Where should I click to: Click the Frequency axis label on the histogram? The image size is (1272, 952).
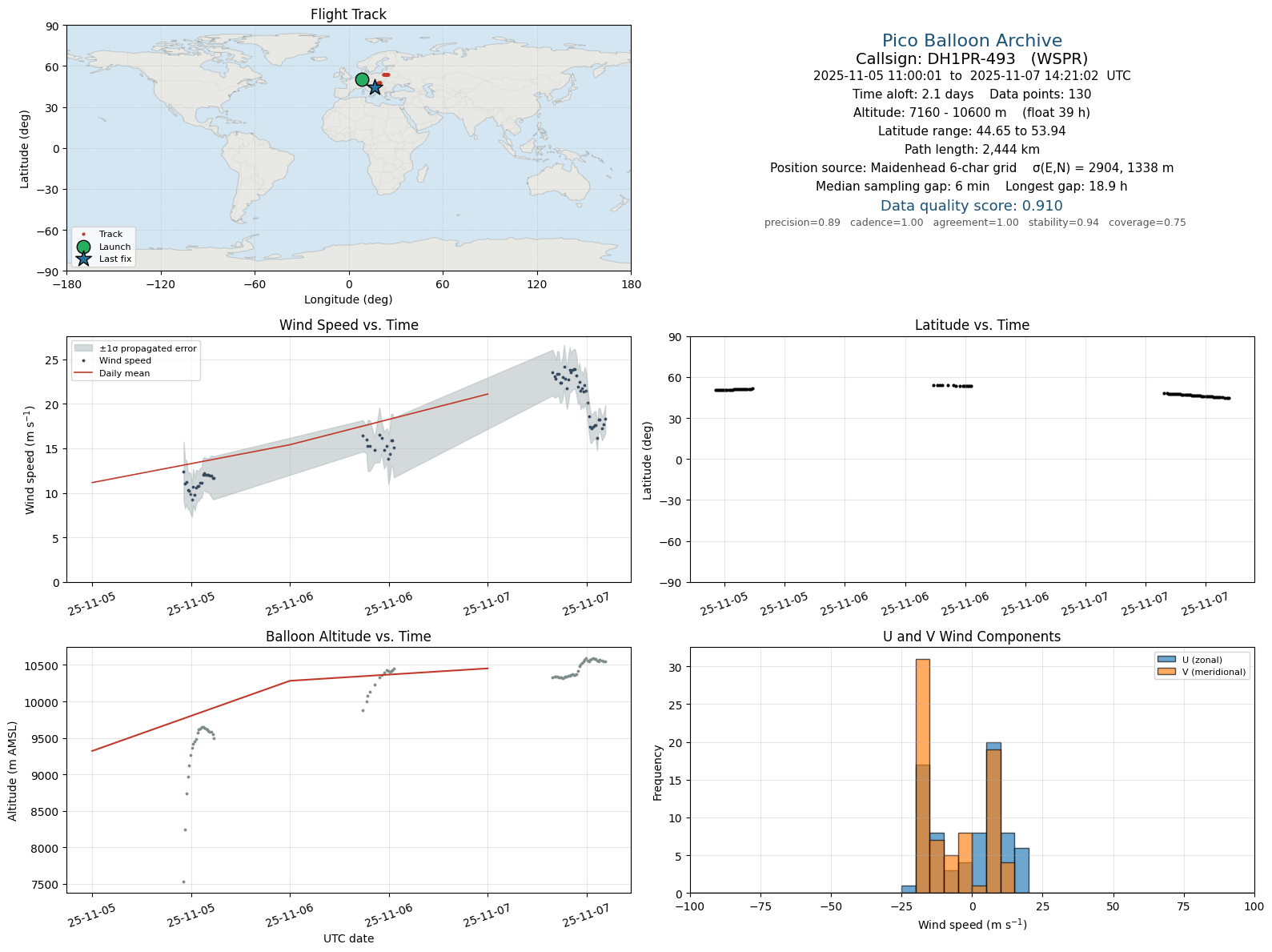(x=658, y=773)
